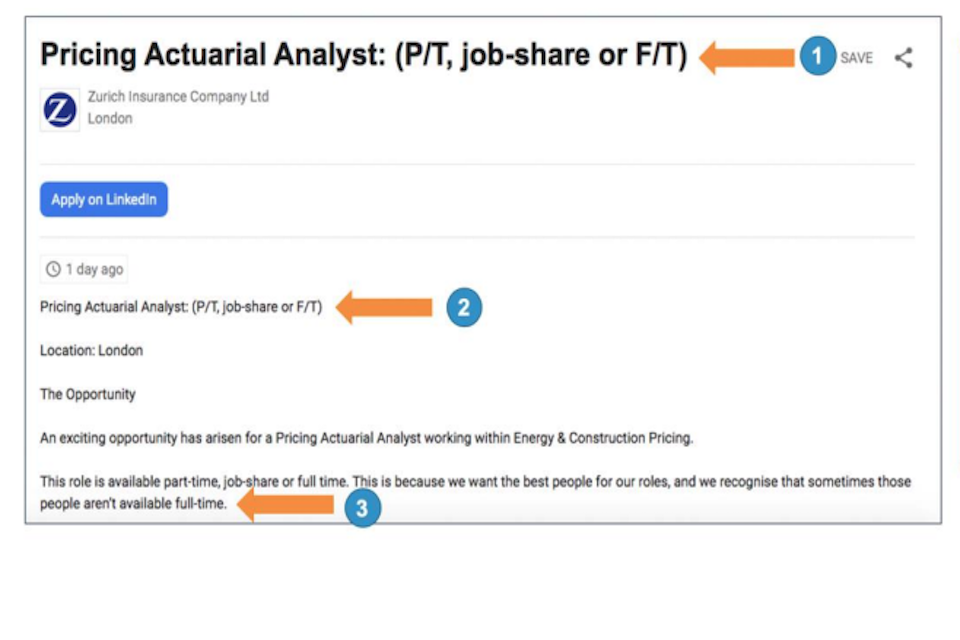Click the Pricing Actuarial Analyst heading
Screen dimensions: 960x640
coord(364,56)
